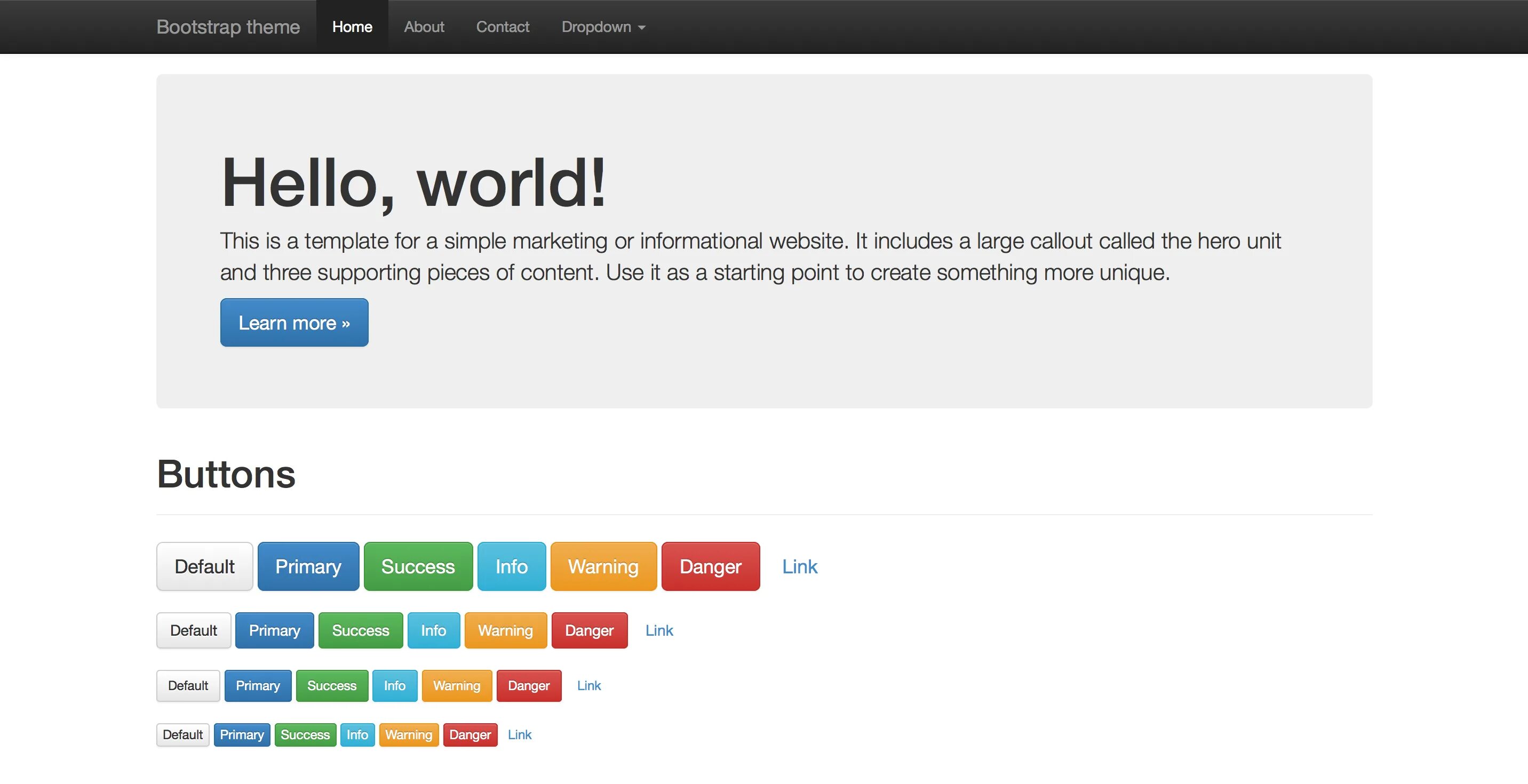Click the extra-small Link in last row
The width and height of the screenshot is (1528, 784).
coord(520,735)
